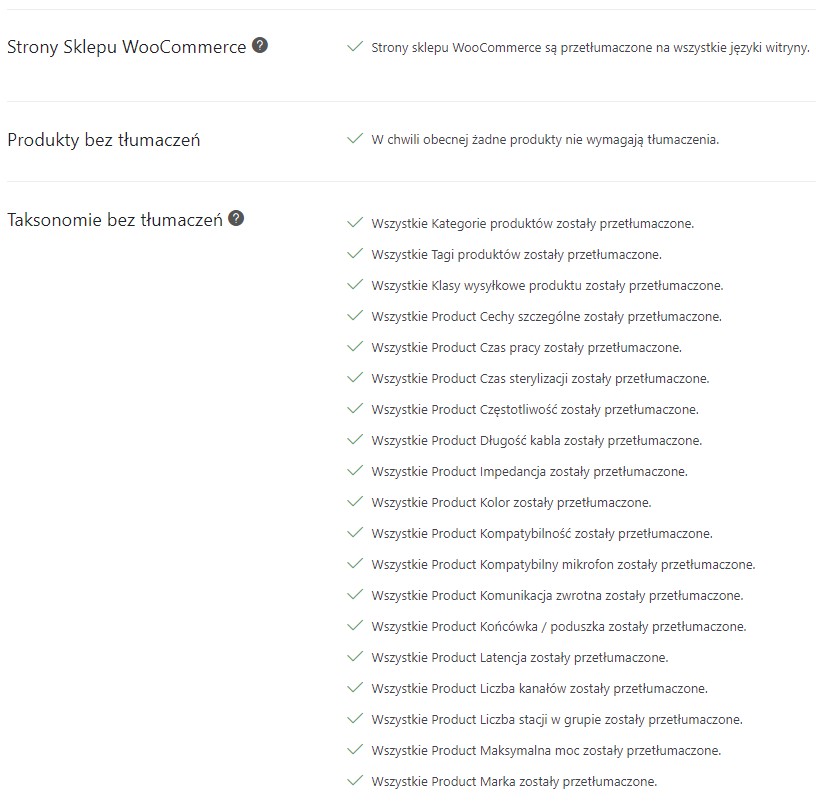This screenshot has width=816, height=802.
Task: Click the Product Impedancja status text
Action: pos(529,471)
